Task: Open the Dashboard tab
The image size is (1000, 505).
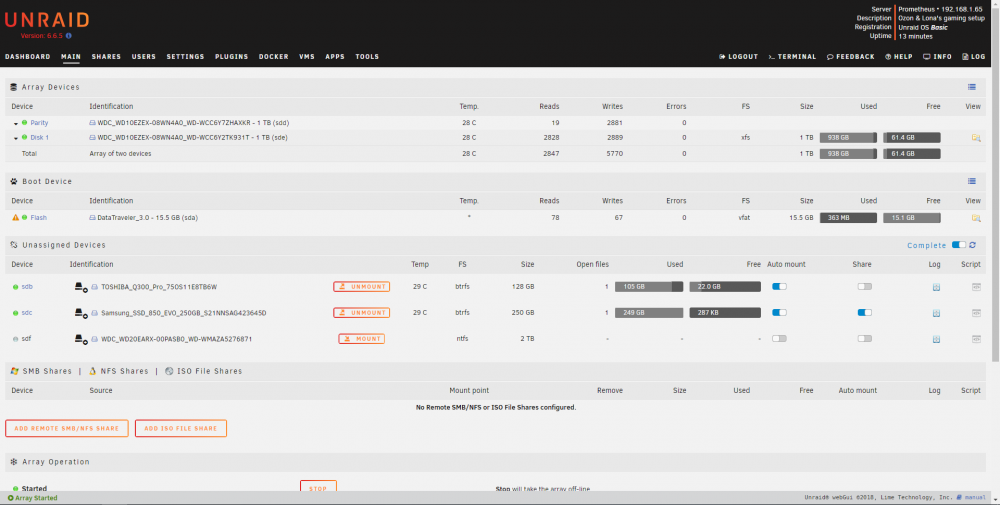Action: [27, 57]
